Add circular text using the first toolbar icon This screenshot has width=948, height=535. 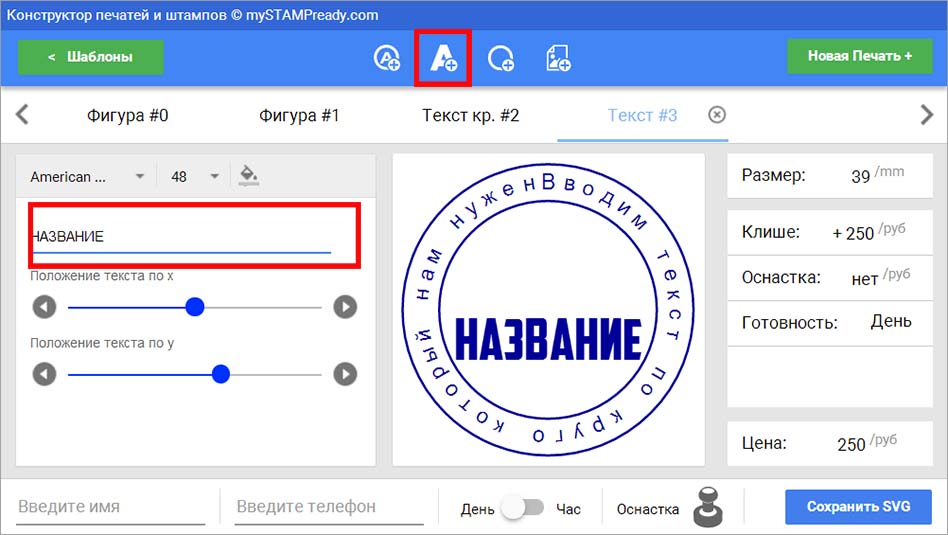pos(387,58)
